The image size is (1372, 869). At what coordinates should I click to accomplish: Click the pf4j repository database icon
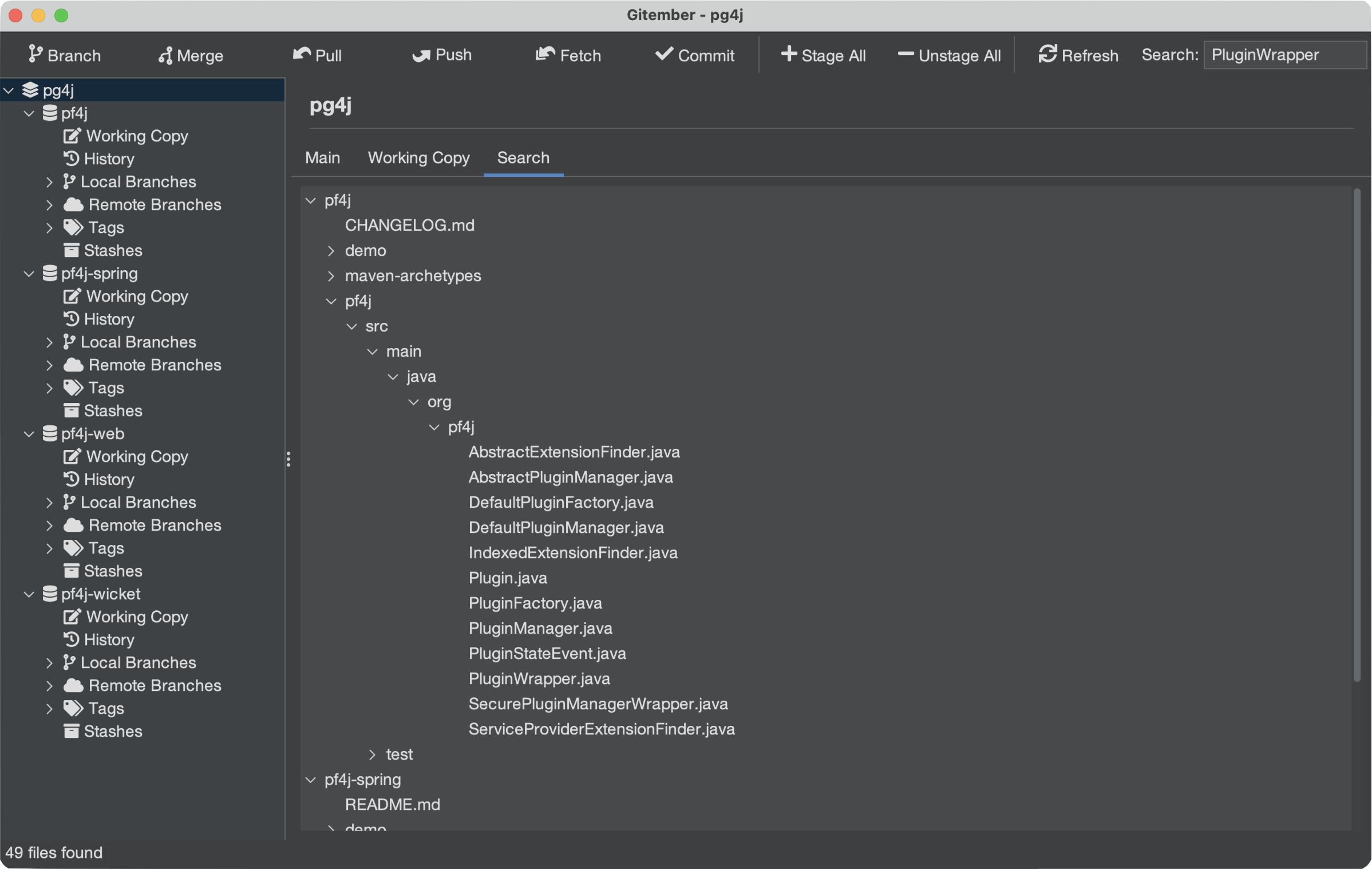[x=50, y=113]
